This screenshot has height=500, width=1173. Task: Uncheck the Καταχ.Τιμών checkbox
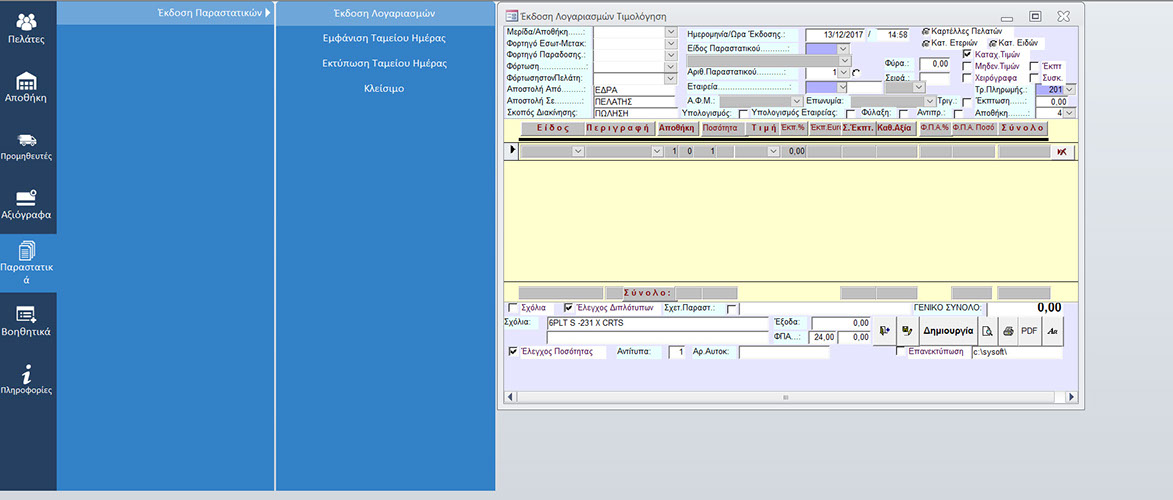[x=967, y=54]
